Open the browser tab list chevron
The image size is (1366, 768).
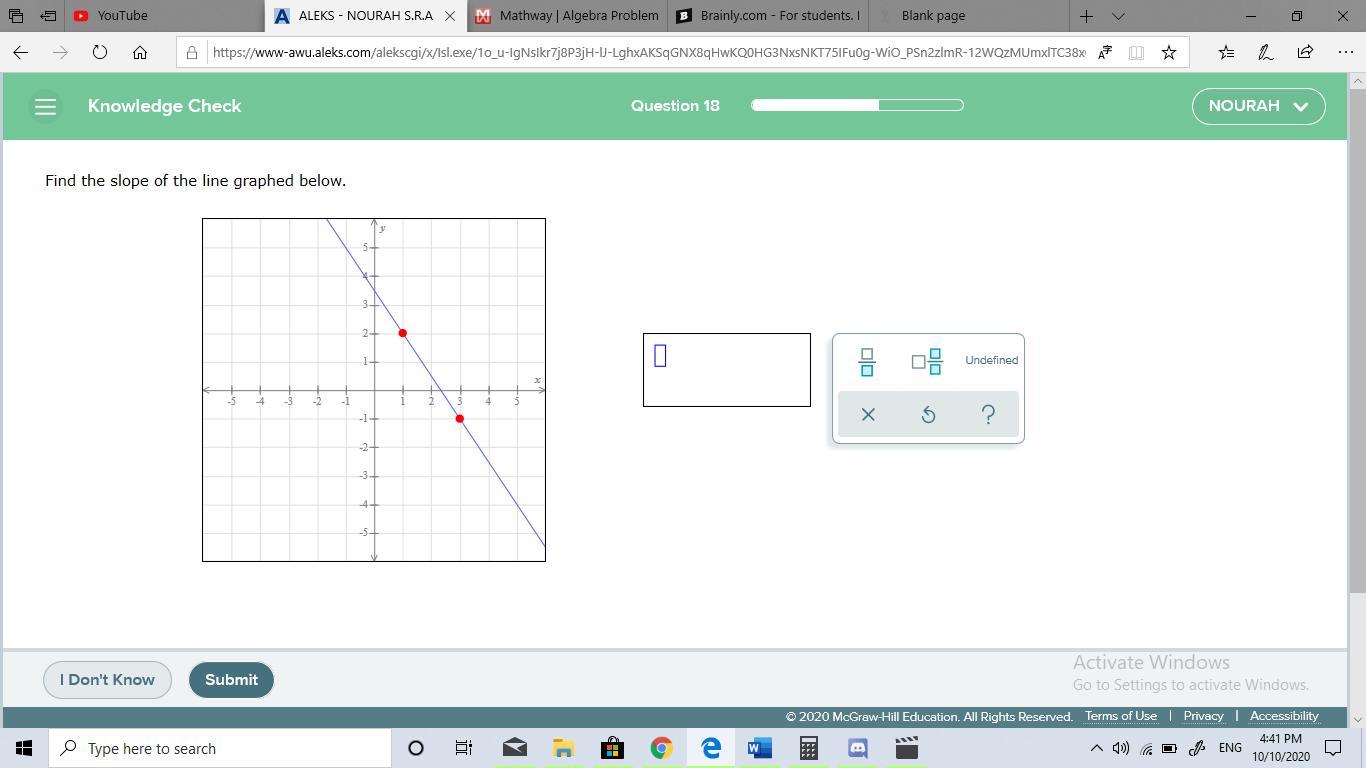[1118, 16]
